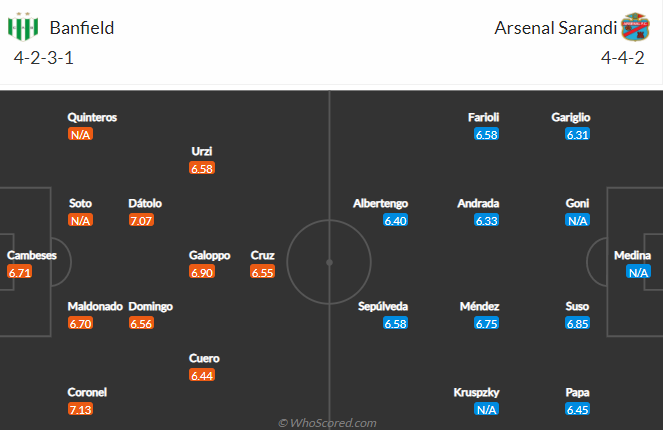
Task: Click the Banfield club crest icon
Action: (23, 27)
